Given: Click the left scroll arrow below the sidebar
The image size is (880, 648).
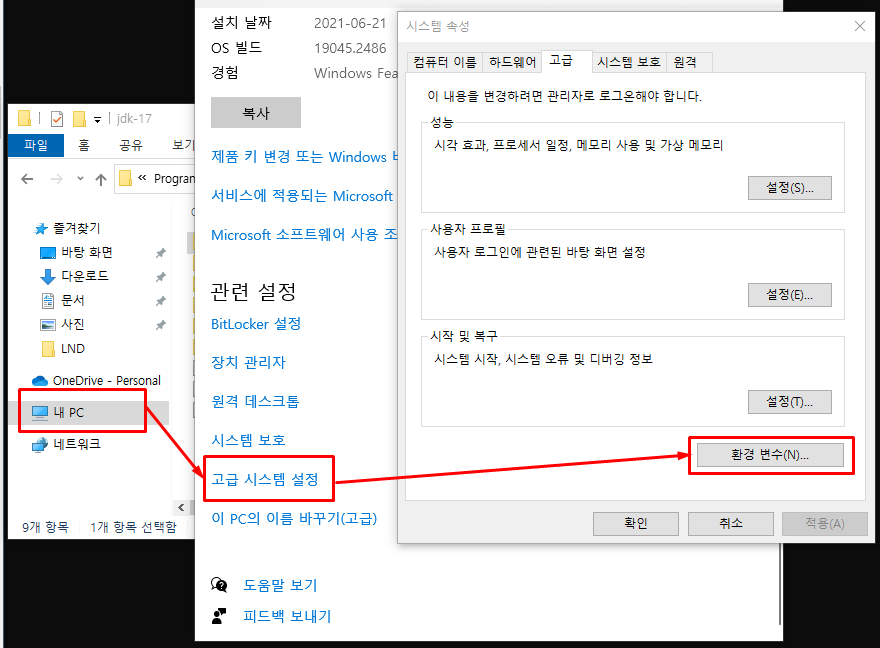Looking at the screenshot, I should click(181, 507).
